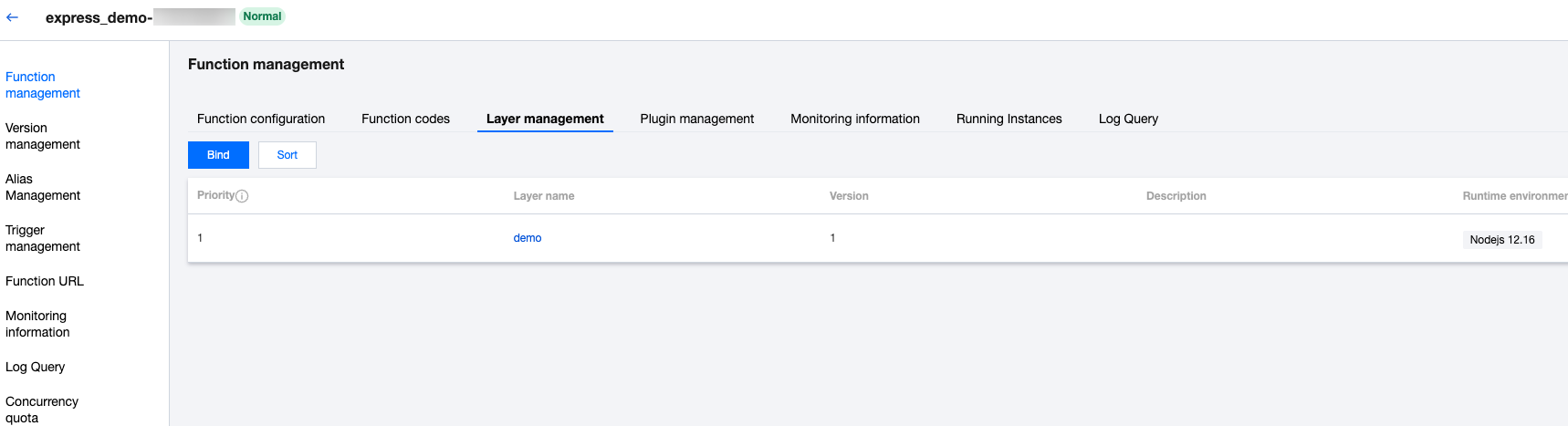The height and width of the screenshot is (426, 1568).
Task: Open Version management in sidebar
Action: point(43,136)
